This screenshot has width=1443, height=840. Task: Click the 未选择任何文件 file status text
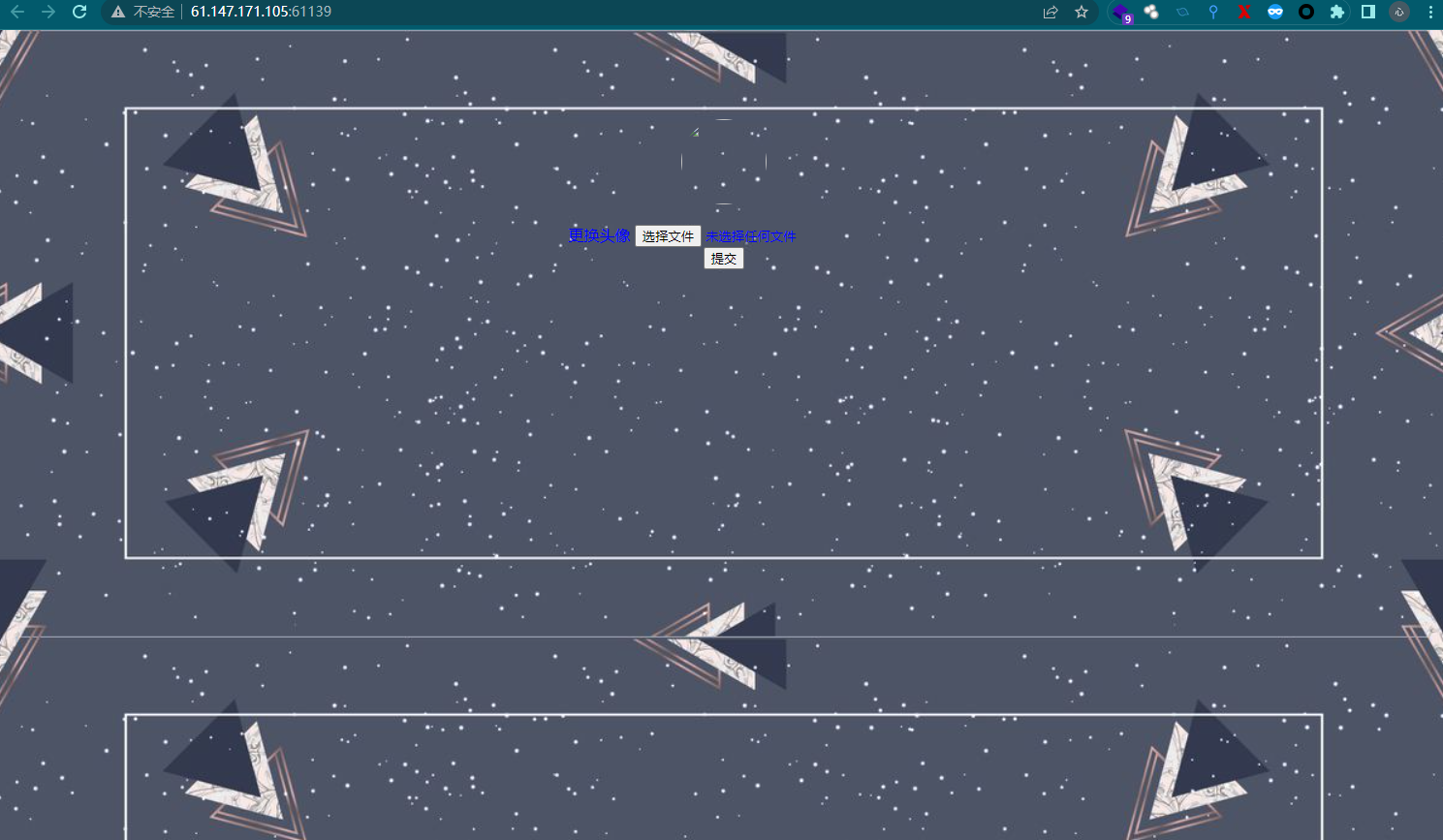[x=751, y=236]
